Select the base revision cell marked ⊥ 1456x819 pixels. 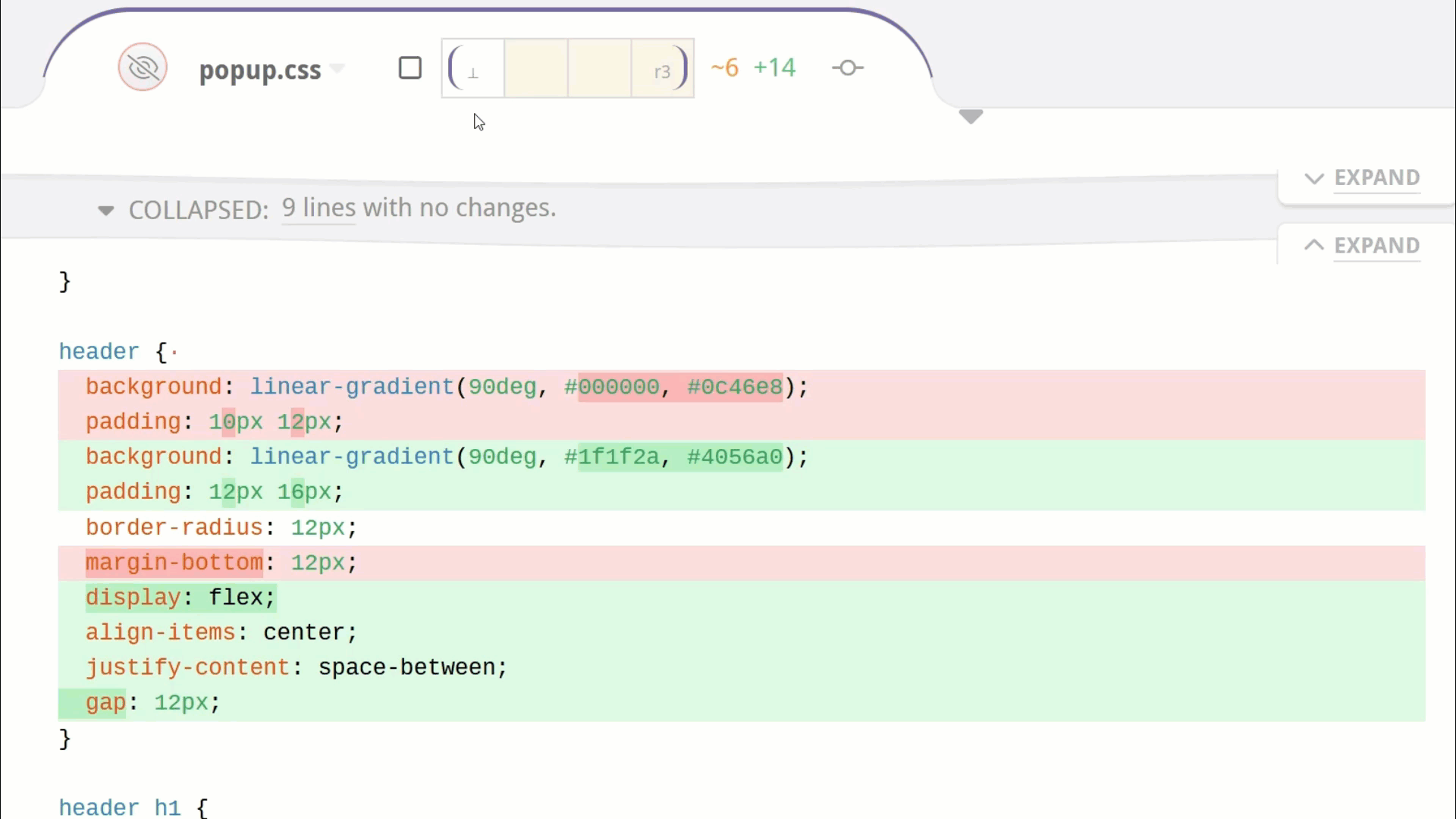(474, 69)
